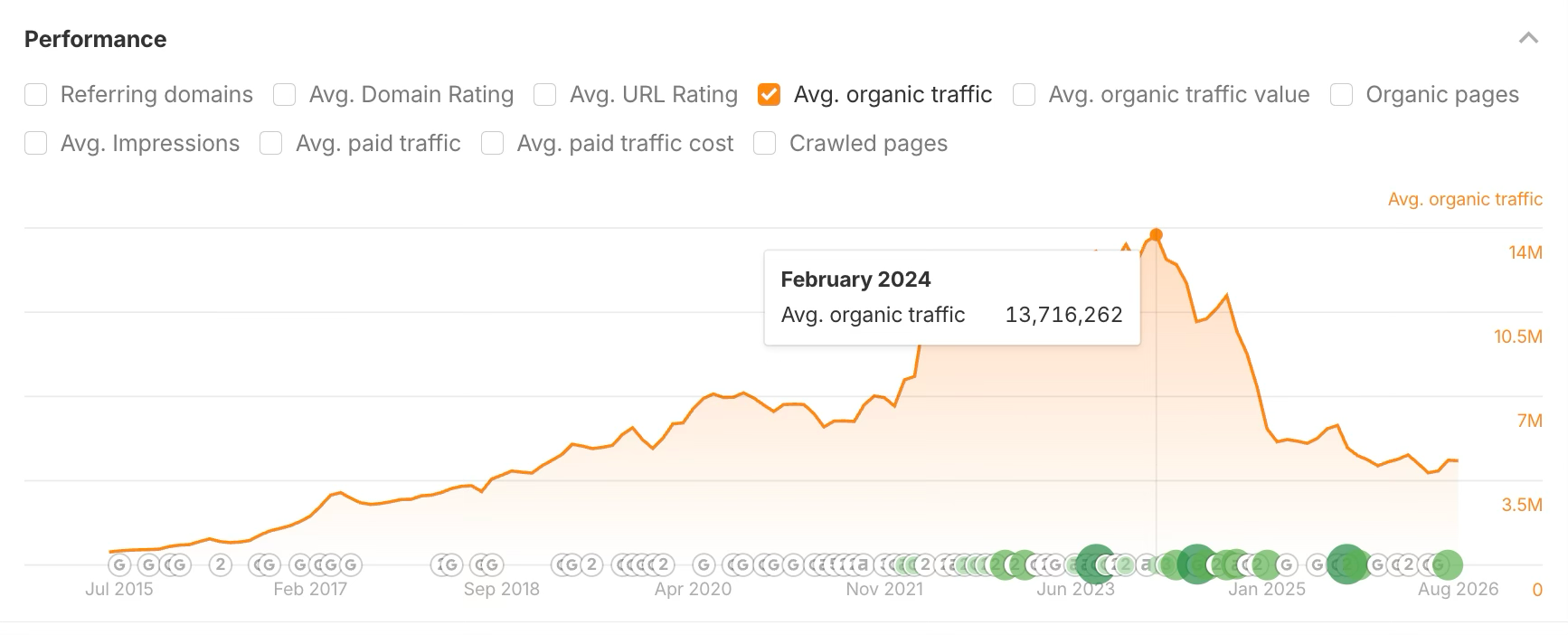The width and height of the screenshot is (1568, 635).
Task: Enable the Crawled pages checkbox
Action: 765,144
